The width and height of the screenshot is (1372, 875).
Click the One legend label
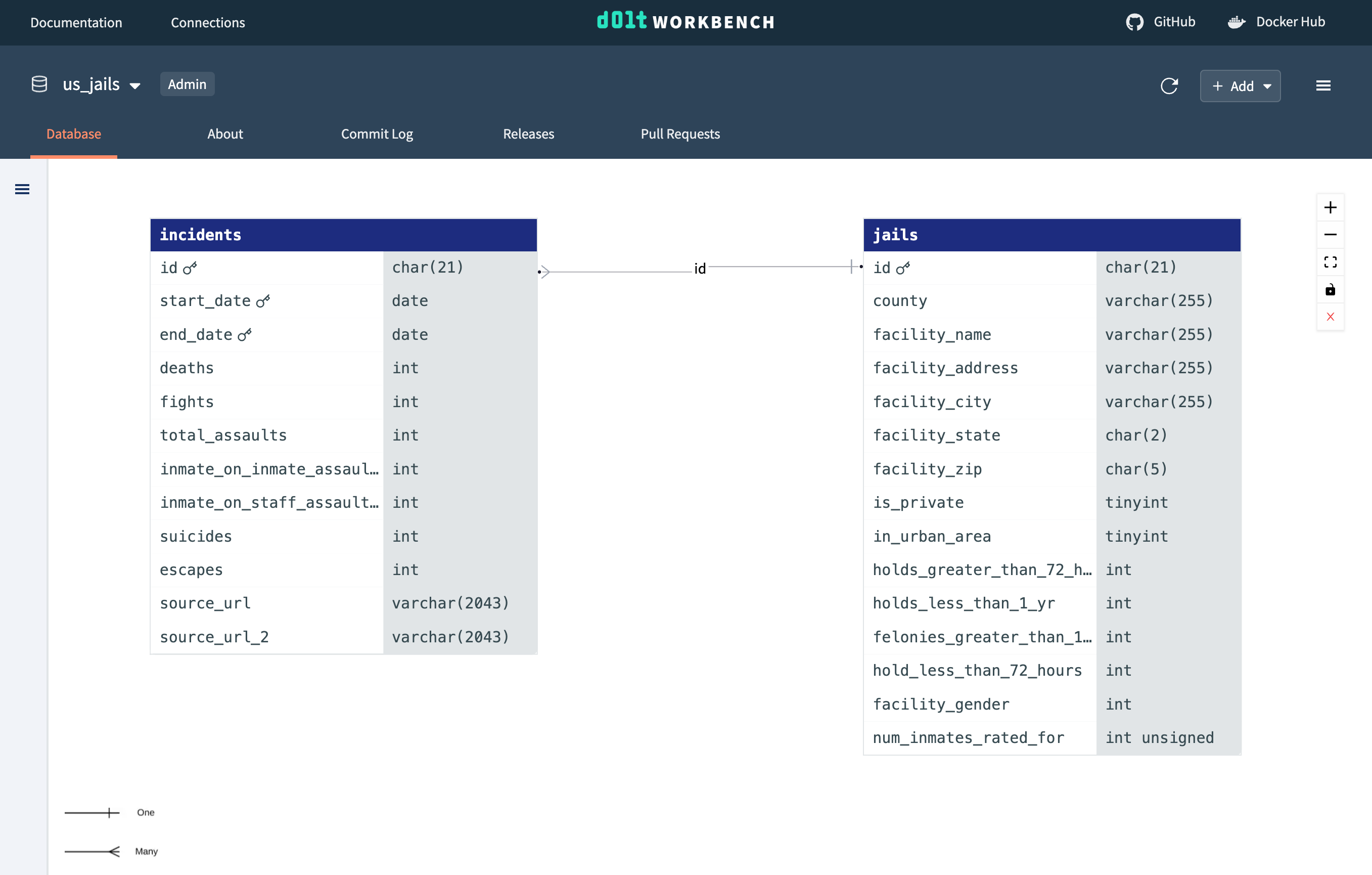coord(145,812)
